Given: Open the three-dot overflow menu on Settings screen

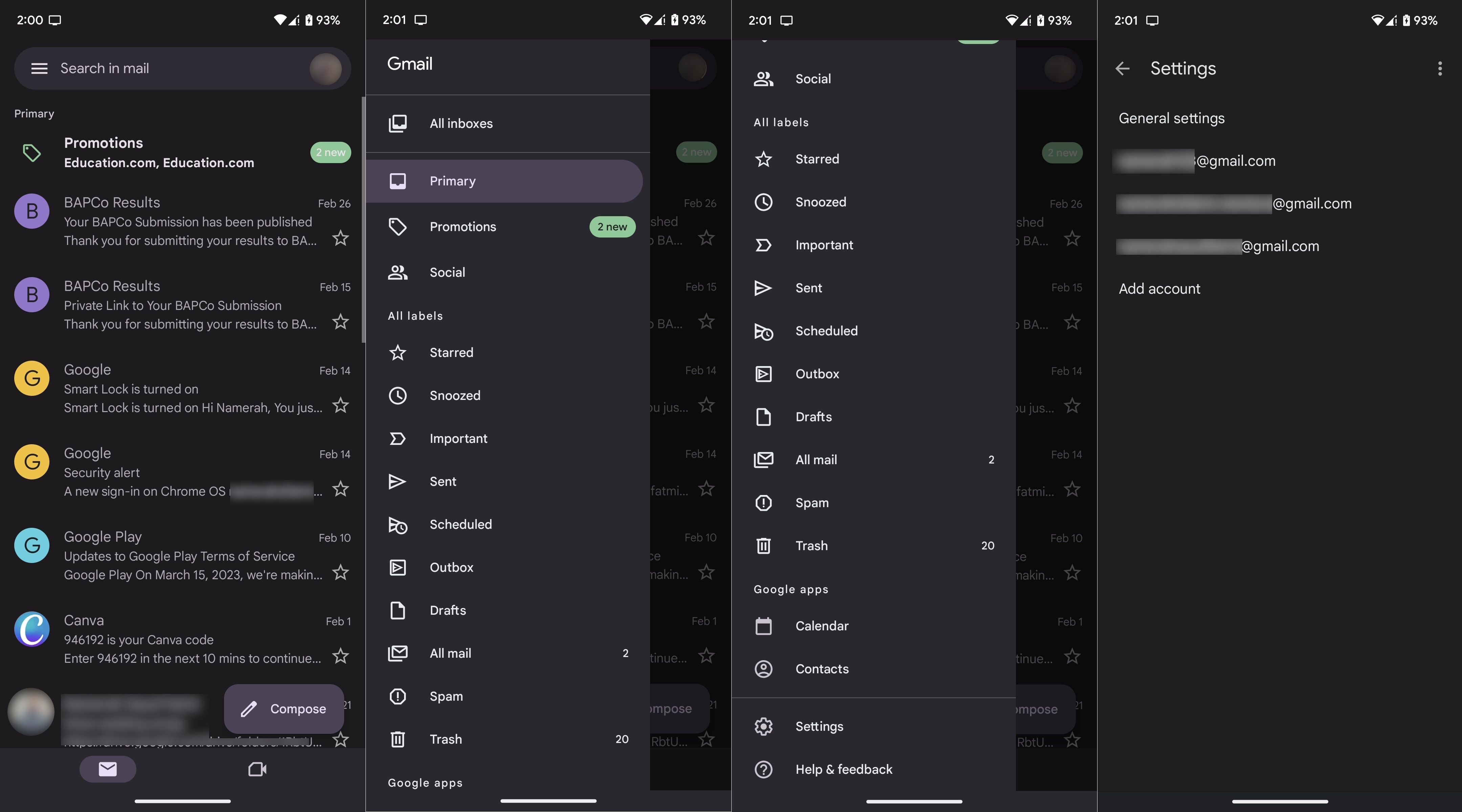Looking at the screenshot, I should pos(1440,69).
